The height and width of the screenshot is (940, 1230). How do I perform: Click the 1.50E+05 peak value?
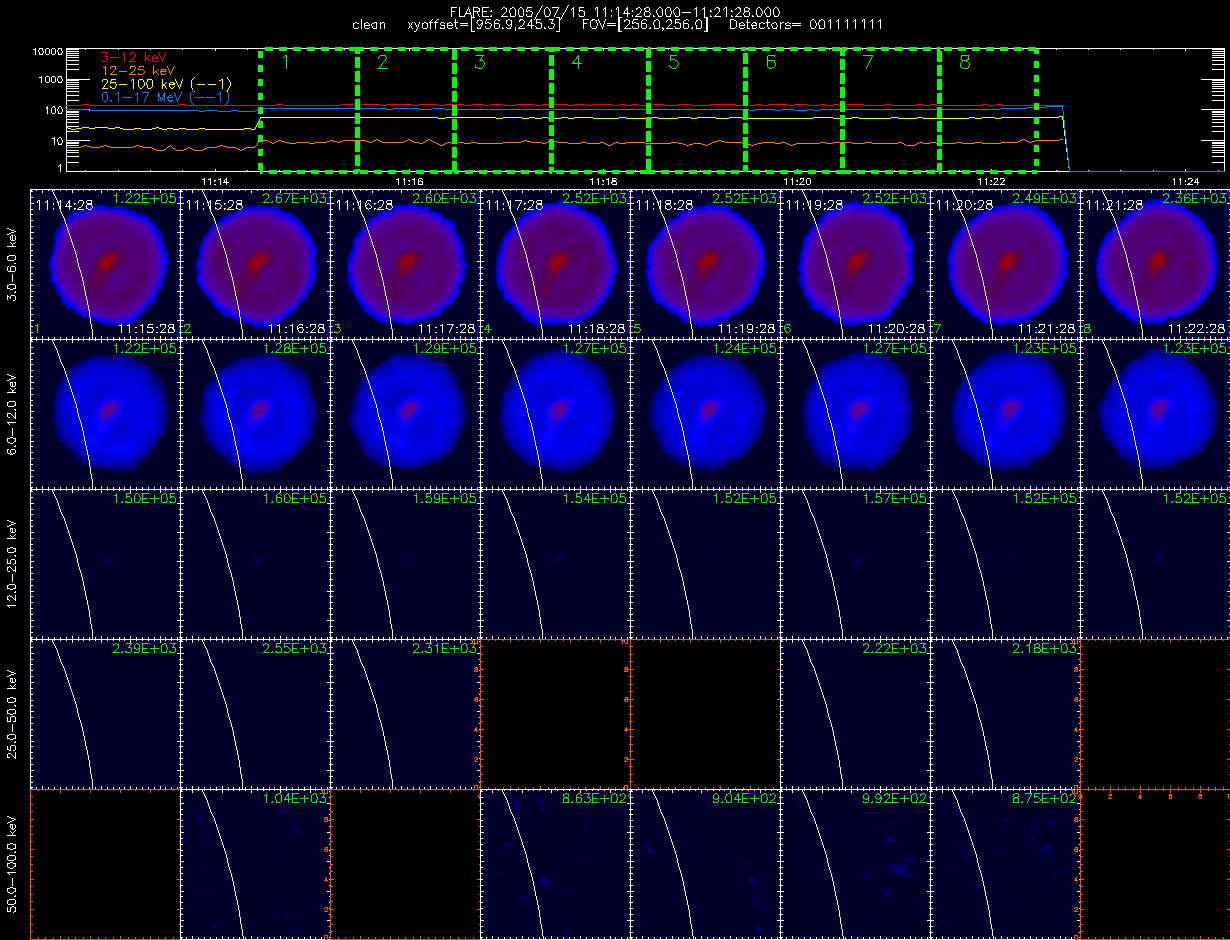pyautogui.click(x=145, y=498)
